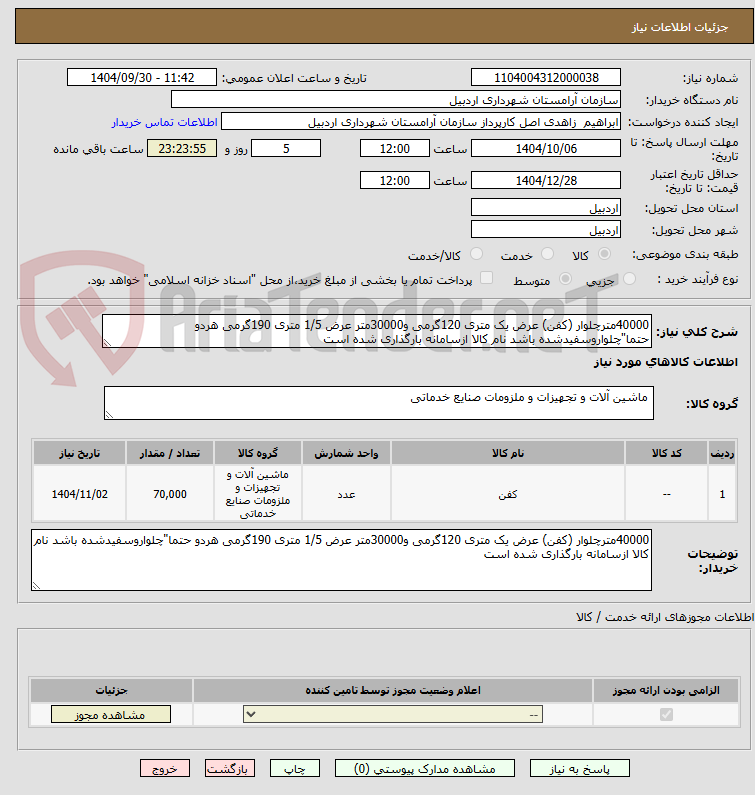Toggle the الزامی بودن ارائه مجوز checkbox
The width and height of the screenshot is (755, 795).
666,714
